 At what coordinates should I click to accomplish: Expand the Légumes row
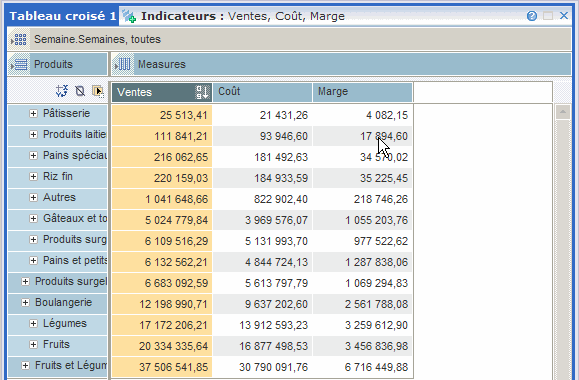point(33,324)
